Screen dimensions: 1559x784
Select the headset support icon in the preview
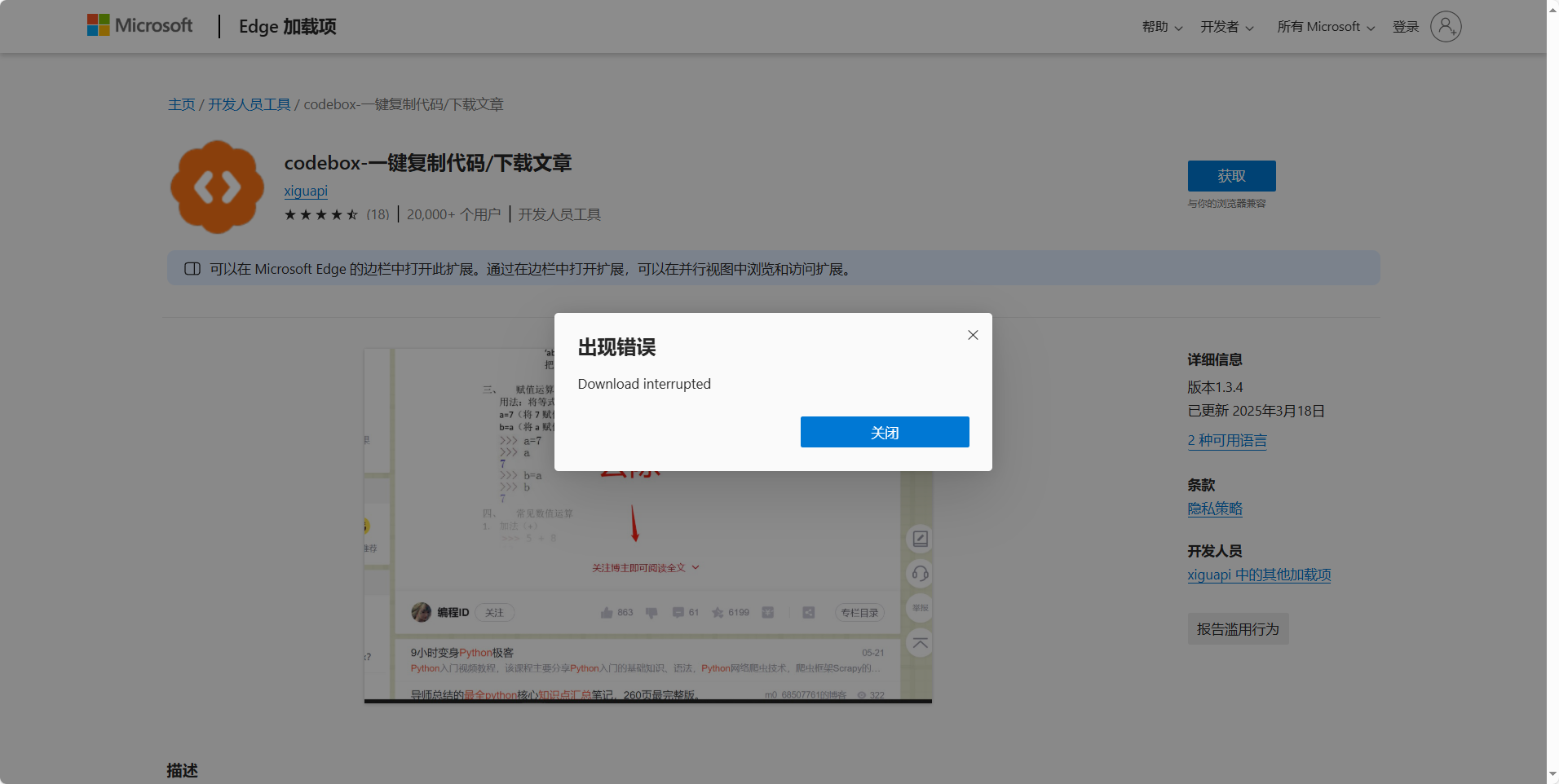tap(919, 573)
